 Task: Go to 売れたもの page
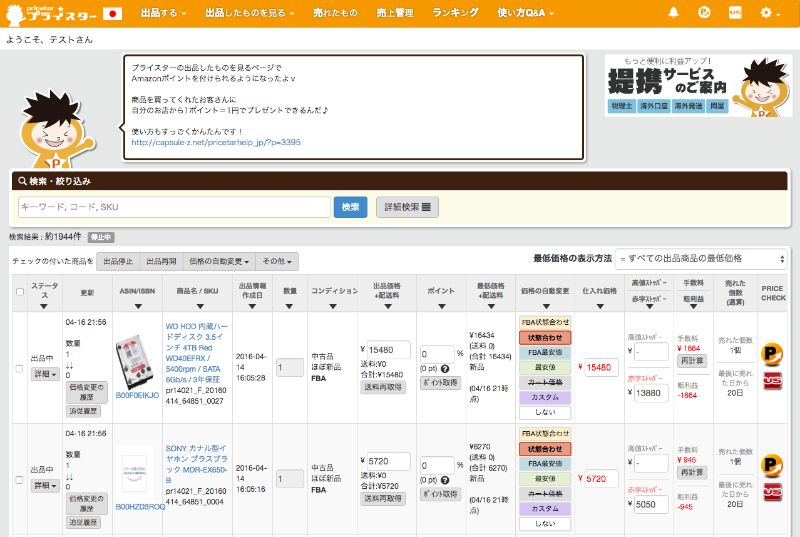(335, 13)
